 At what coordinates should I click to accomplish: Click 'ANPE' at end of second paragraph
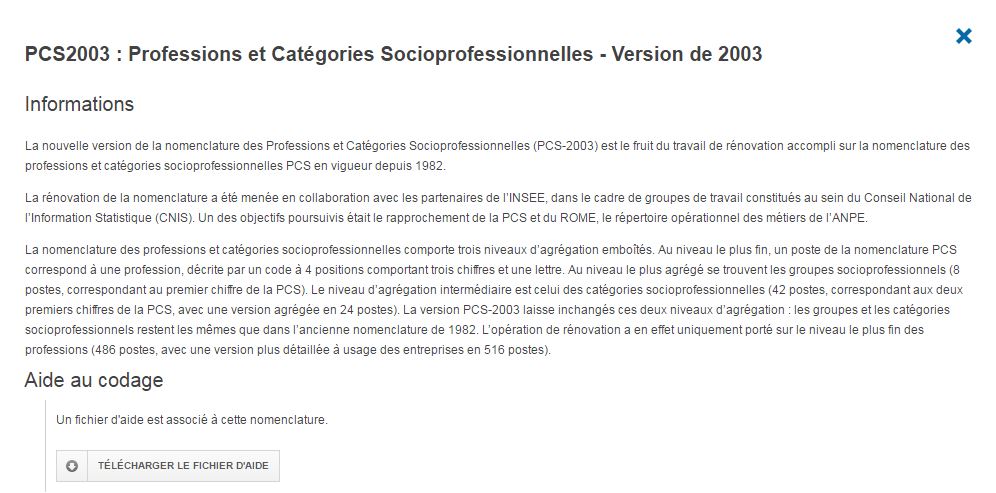[x=850, y=218]
